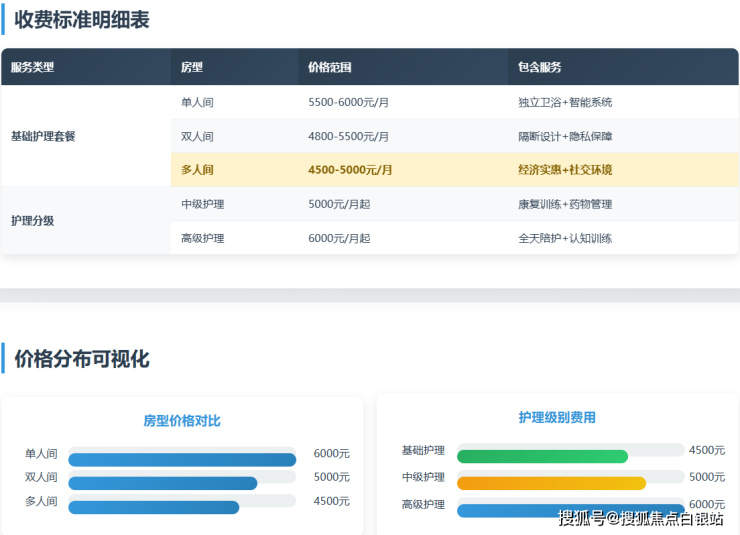Click the 价格分布可视化 section heading
The height and width of the screenshot is (535, 740).
pyautogui.click(x=82, y=359)
